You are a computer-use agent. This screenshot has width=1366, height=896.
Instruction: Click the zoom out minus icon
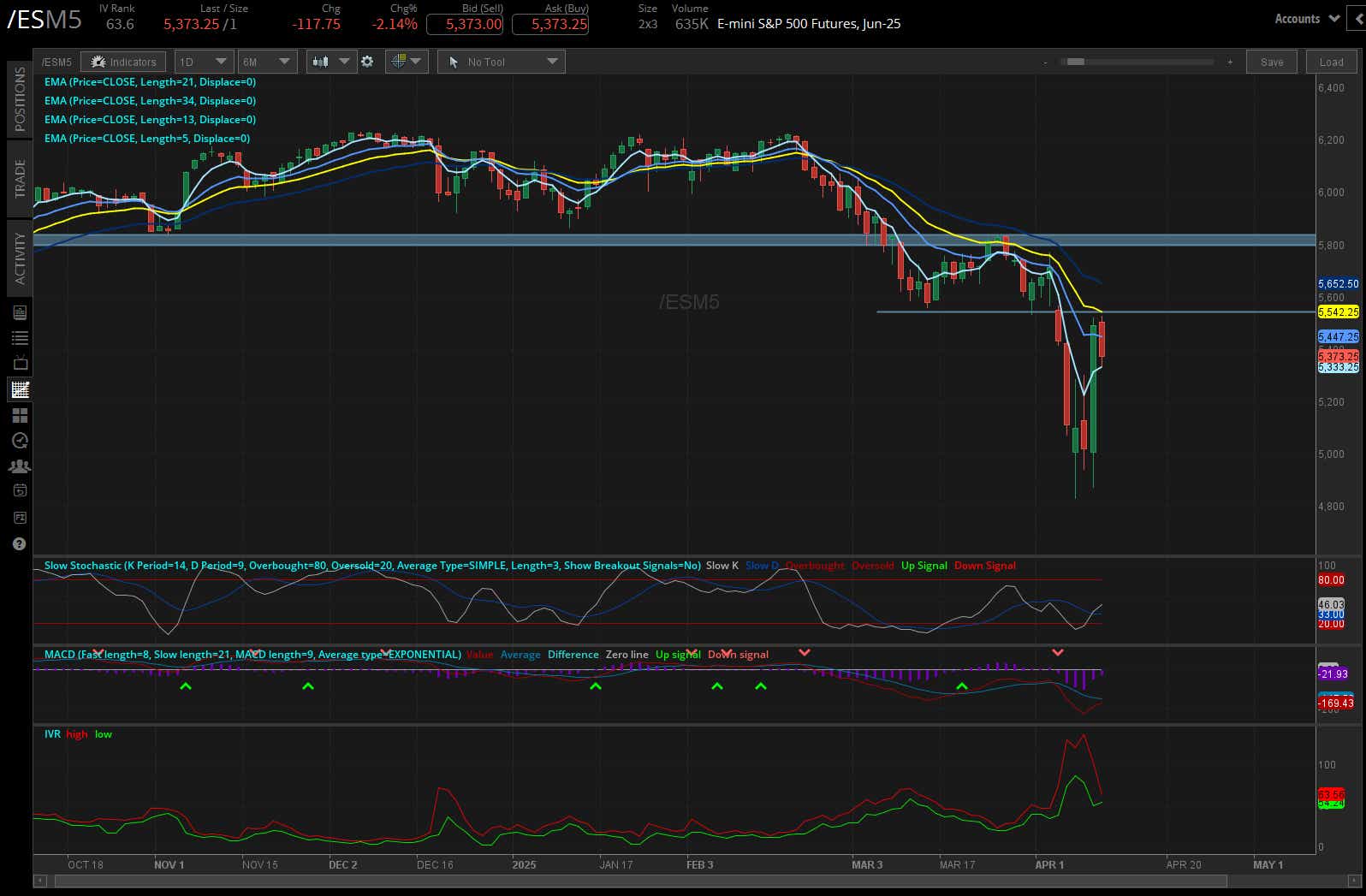pos(1045,62)
